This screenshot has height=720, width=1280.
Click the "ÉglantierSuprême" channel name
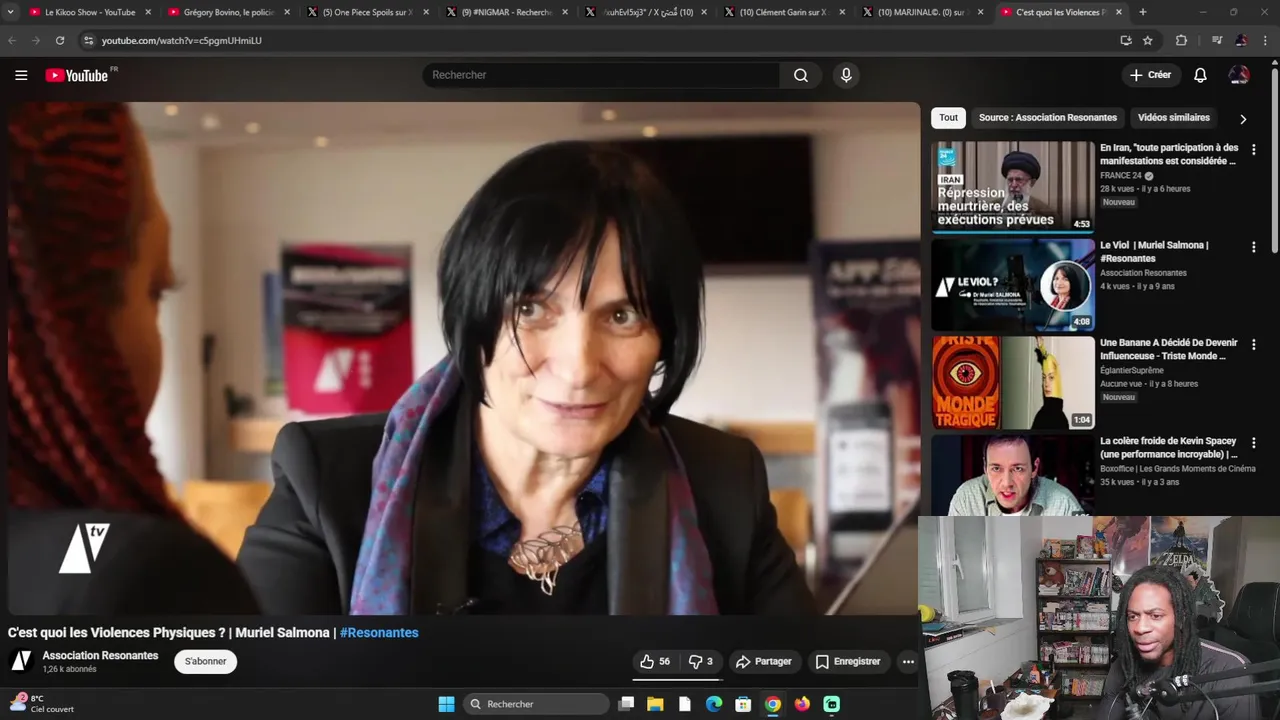click(x=1132, y=370)
